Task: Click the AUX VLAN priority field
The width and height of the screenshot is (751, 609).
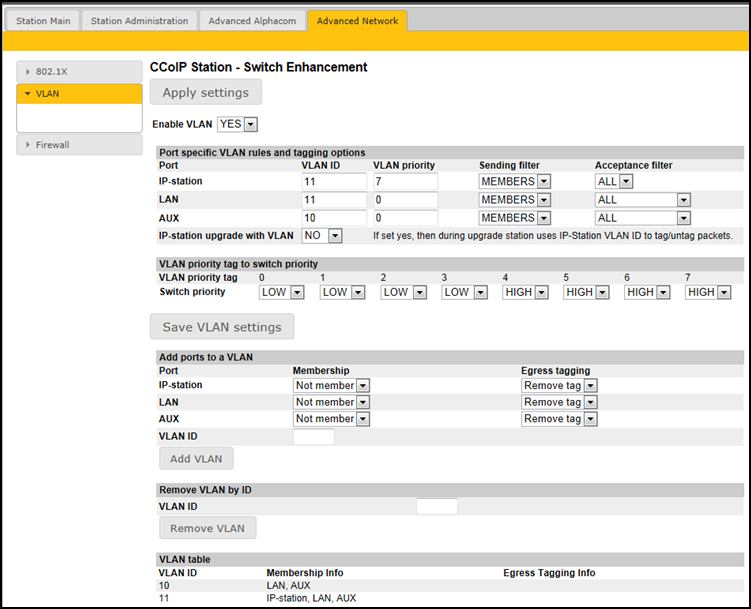Action: click(405, 218)
